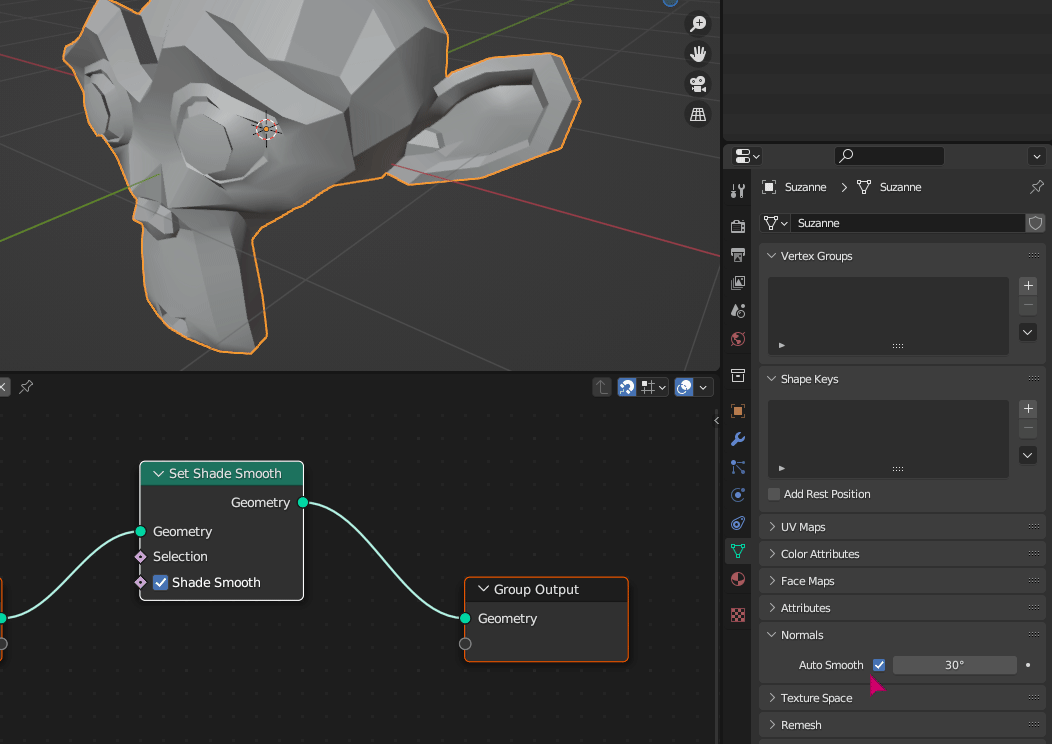Open the node snap options dropdown

pos(653,387)
